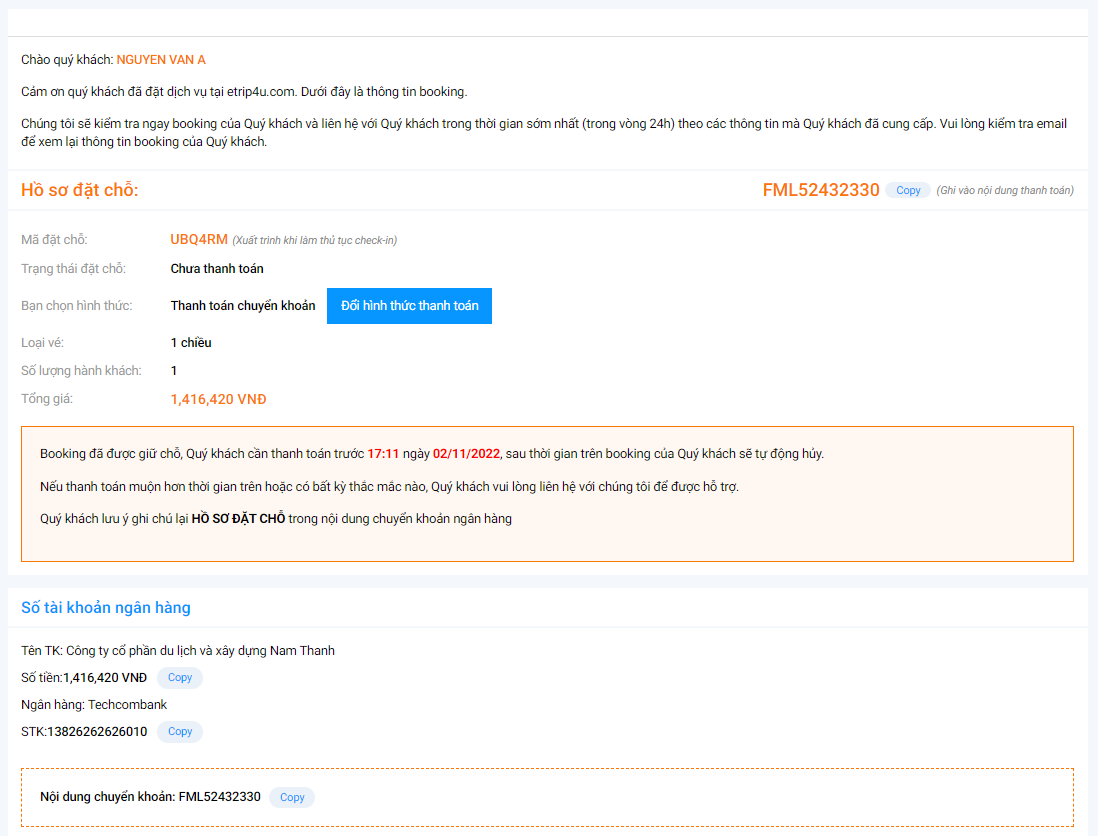The image size is (1098, 836).
Task: Click the payment deadline time 17:11
Action: [x=383, y=454]
